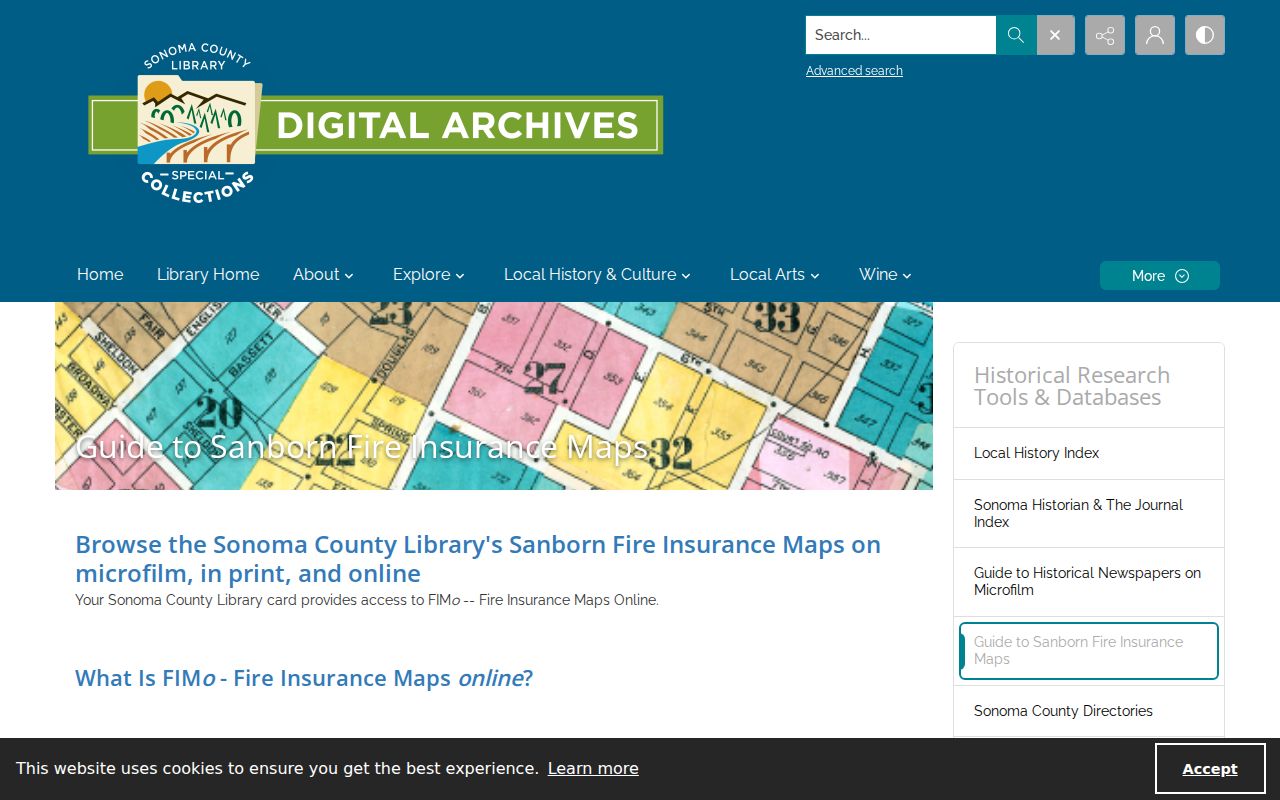Expand the Local Arts menu
Screen dimensions: 1280x800
775,274
